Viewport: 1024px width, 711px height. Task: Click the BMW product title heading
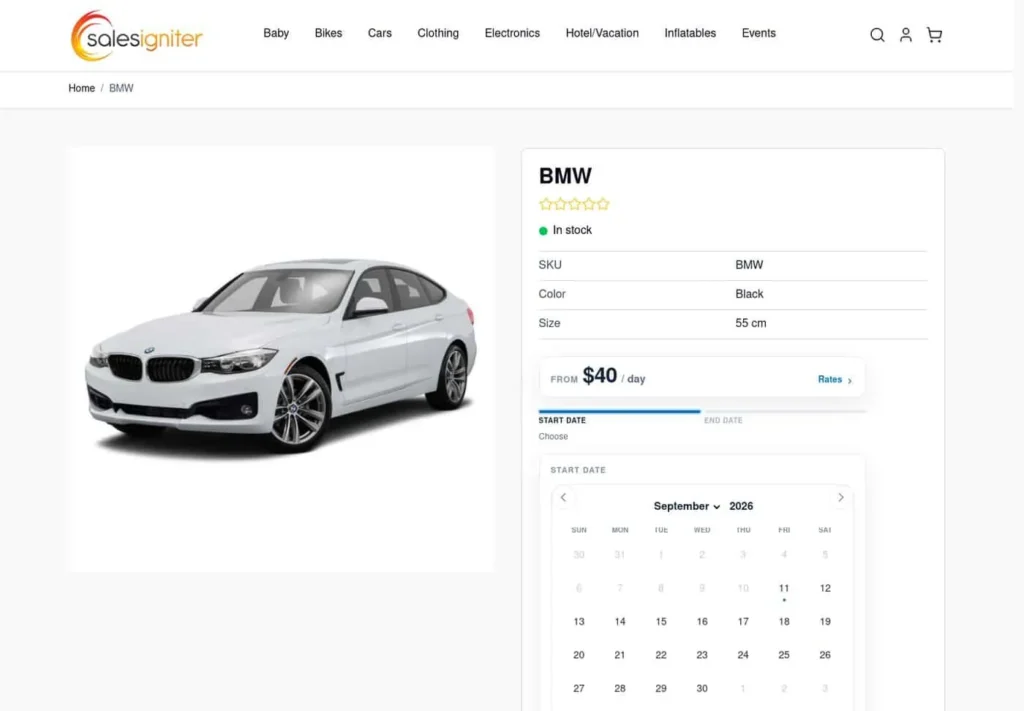(565, 176)
